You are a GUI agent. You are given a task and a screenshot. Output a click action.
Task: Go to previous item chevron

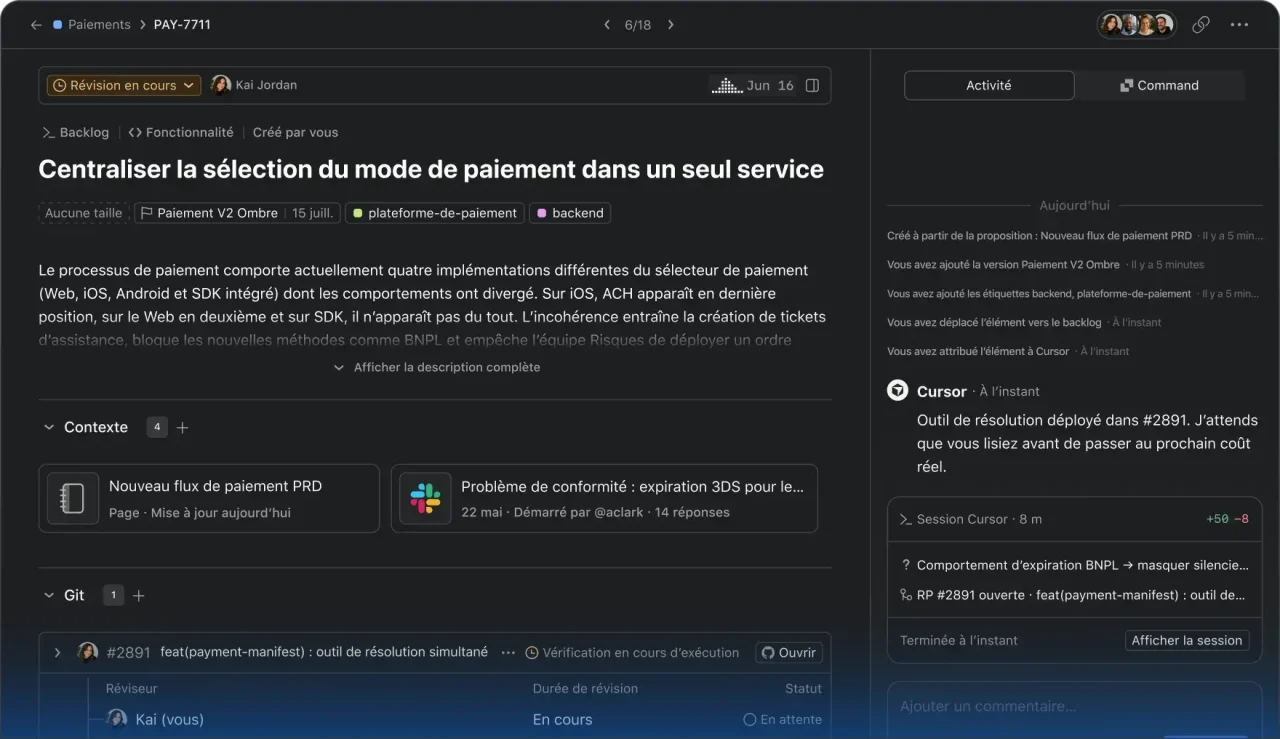click(x=606, y=25)
